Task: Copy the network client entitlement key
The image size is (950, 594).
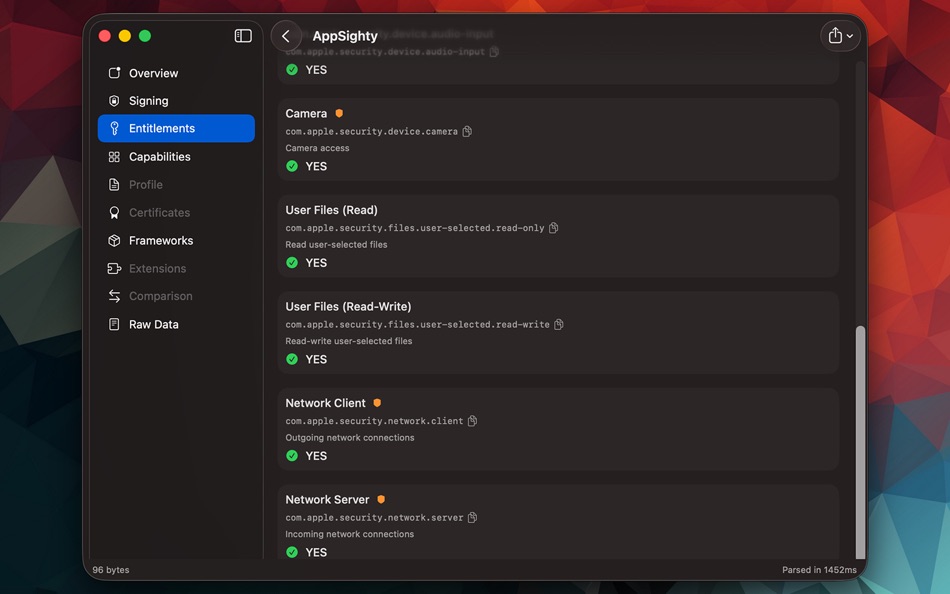Action: pyautogui.click(x=472, y=420)
